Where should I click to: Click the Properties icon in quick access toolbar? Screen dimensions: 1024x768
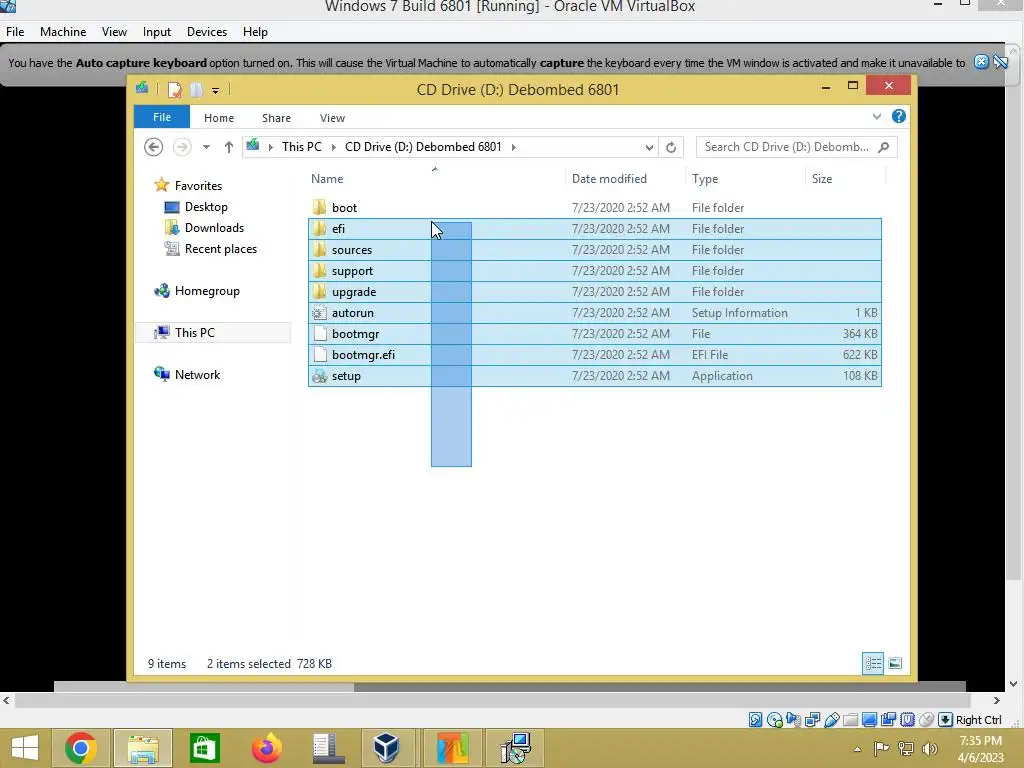click(174, 89)
